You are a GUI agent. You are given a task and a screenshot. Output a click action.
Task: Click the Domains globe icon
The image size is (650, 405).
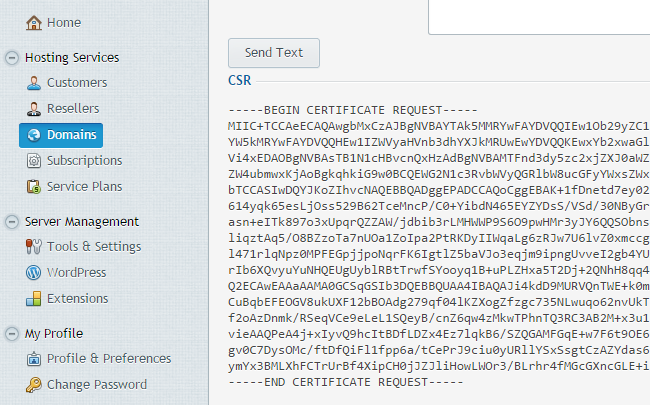coord(34,135)
